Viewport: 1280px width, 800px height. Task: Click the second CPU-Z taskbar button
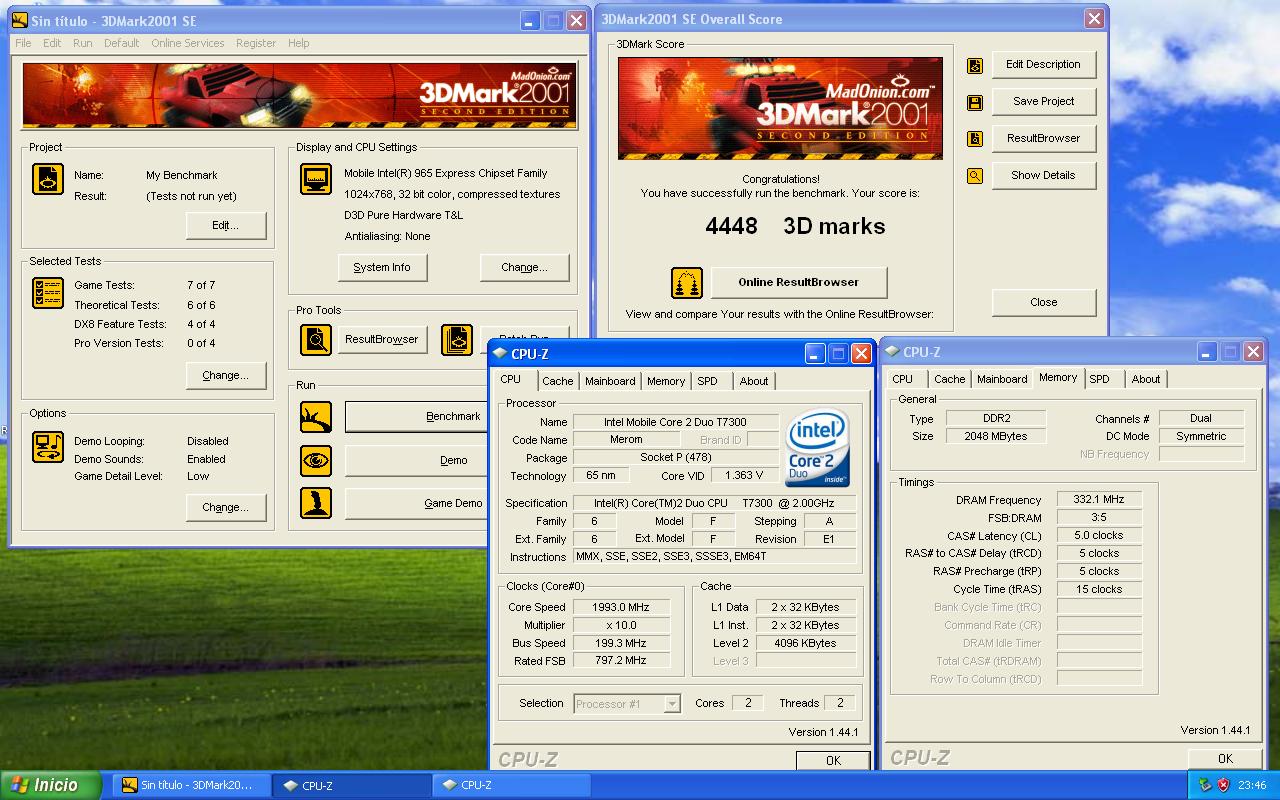coord(511,786)
